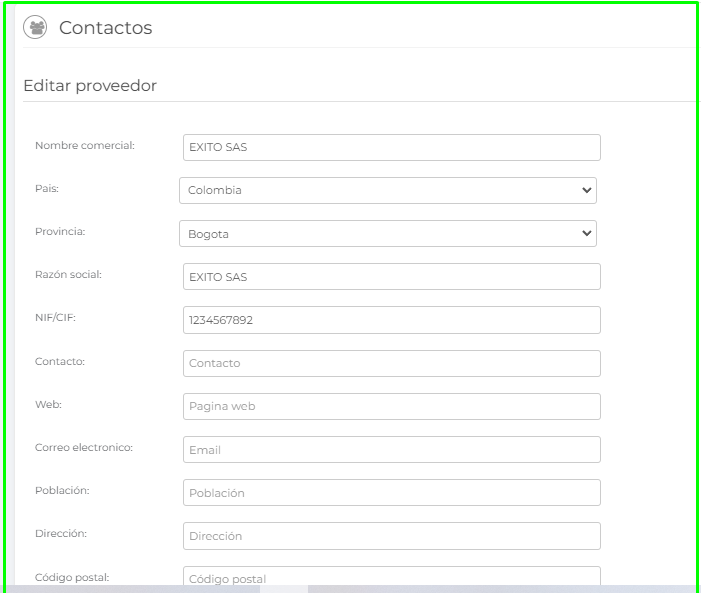Select the Contacto input field
Viewport: 701px width, 593px height.
pos(391,363)
